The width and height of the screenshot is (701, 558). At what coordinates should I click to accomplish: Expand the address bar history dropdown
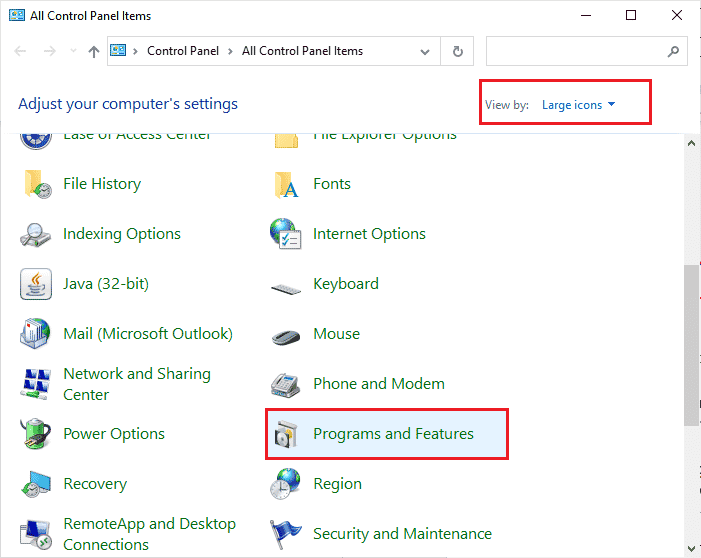(425, 52)
